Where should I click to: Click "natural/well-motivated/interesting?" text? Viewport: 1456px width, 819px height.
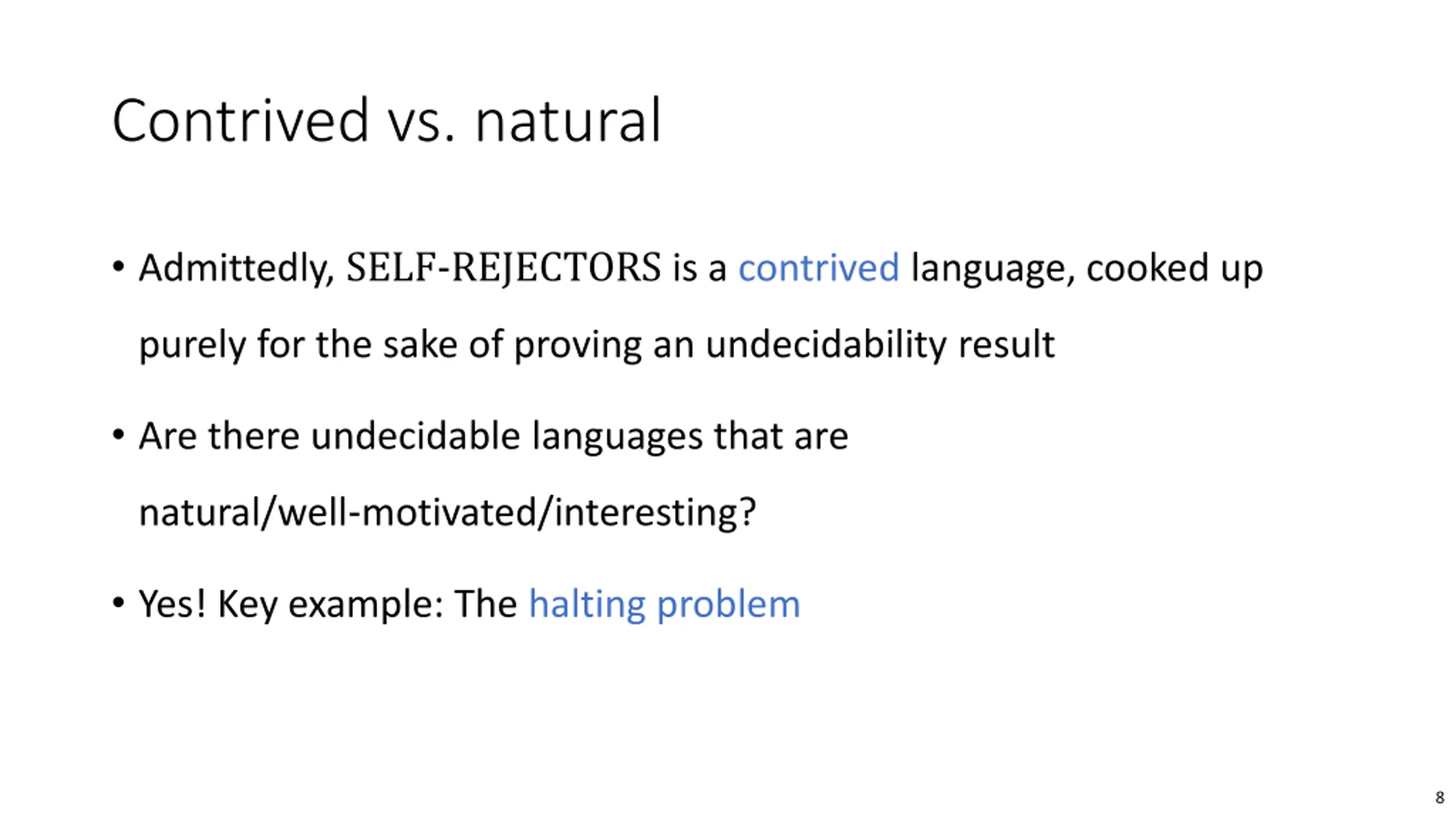[448, 513]
